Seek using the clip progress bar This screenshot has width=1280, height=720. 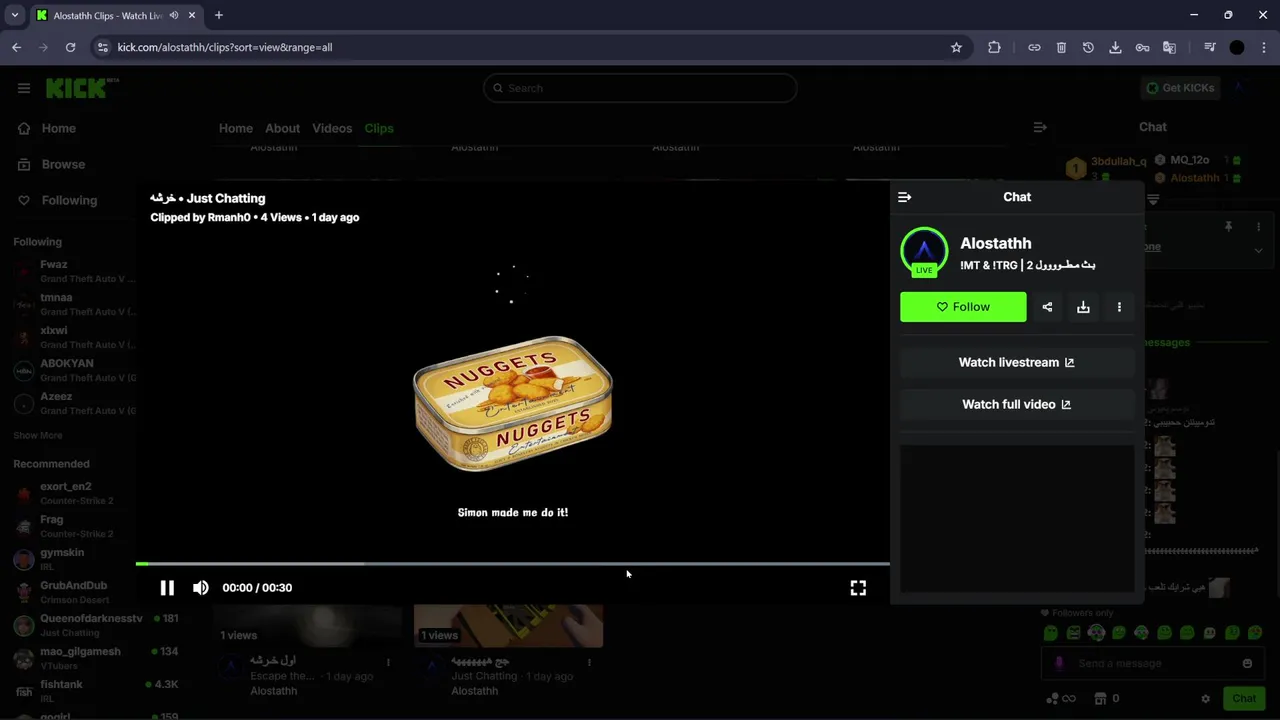(x=512, y=564)
